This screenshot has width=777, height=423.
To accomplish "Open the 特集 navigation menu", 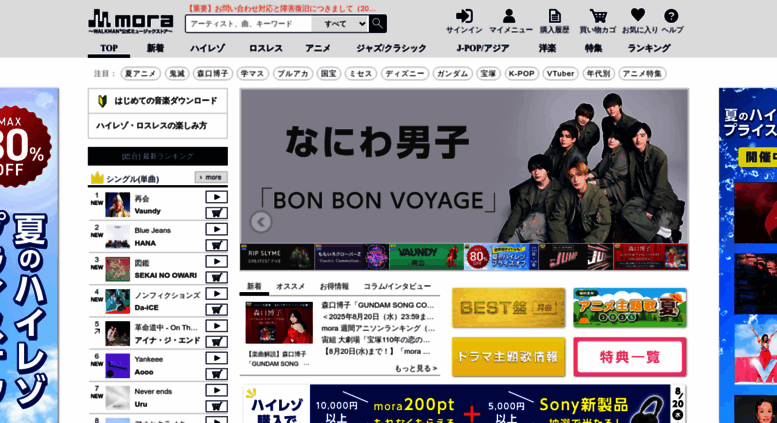I will [593, 48].
